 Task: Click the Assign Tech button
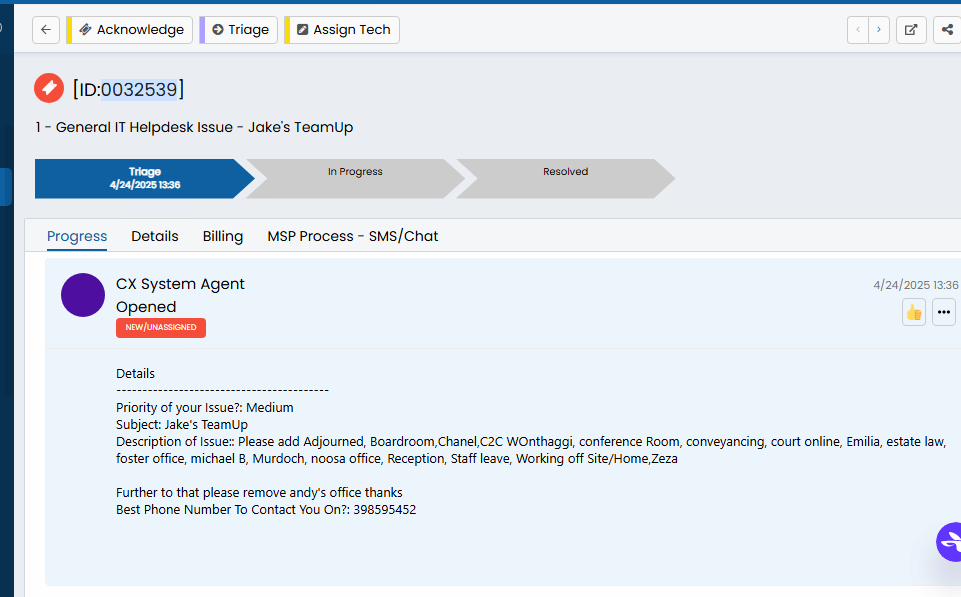pos(342,30)
